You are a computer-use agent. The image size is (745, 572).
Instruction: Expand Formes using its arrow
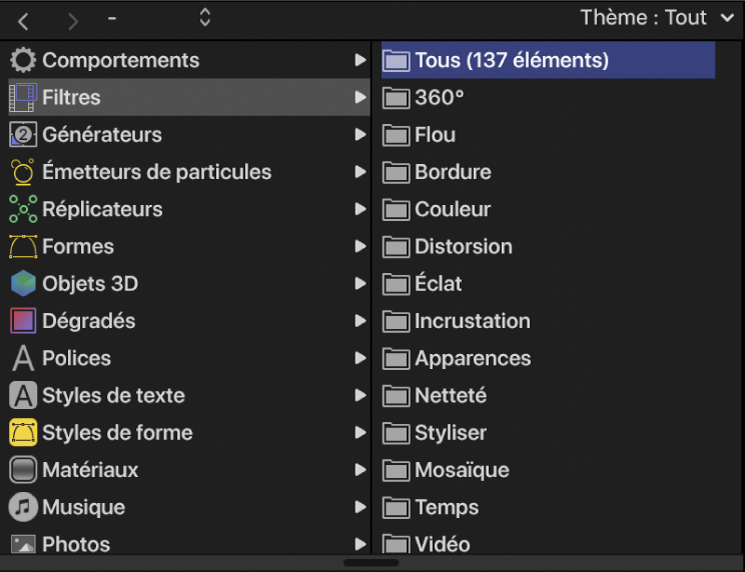point(361,246)
